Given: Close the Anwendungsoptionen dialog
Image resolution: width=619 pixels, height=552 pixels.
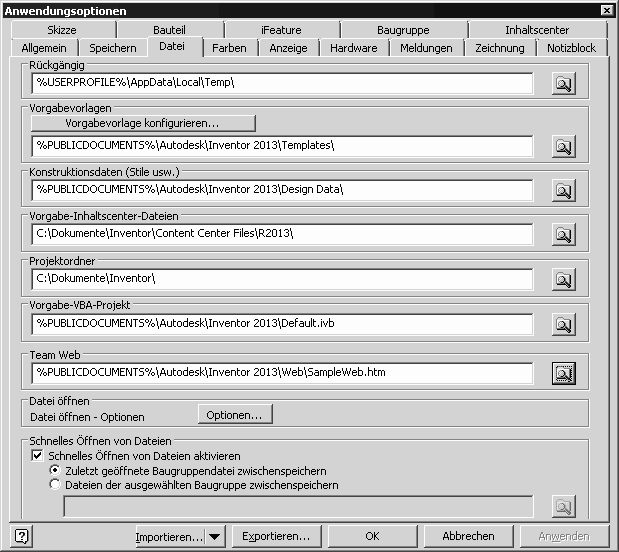Looking at the screenshot, I should click(x=606, y=11).
